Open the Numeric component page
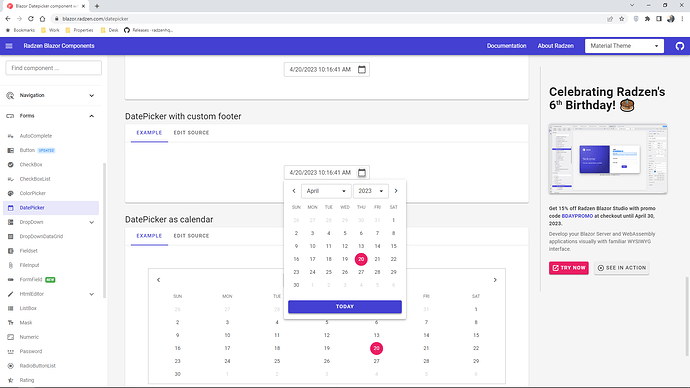The image size is (690, 388). pos(29,337)
